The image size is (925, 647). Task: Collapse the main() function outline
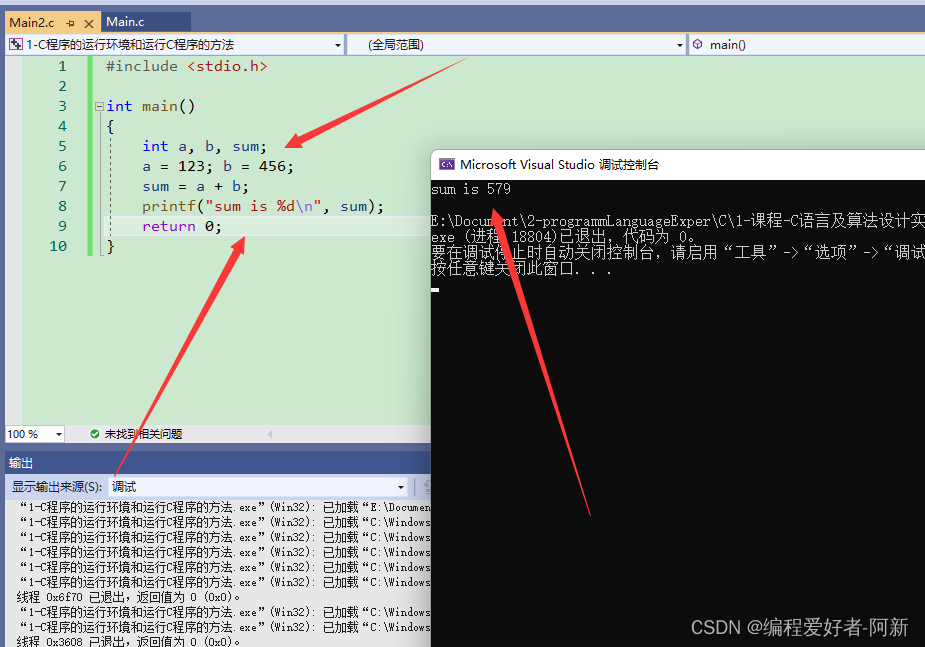(99, 107)
